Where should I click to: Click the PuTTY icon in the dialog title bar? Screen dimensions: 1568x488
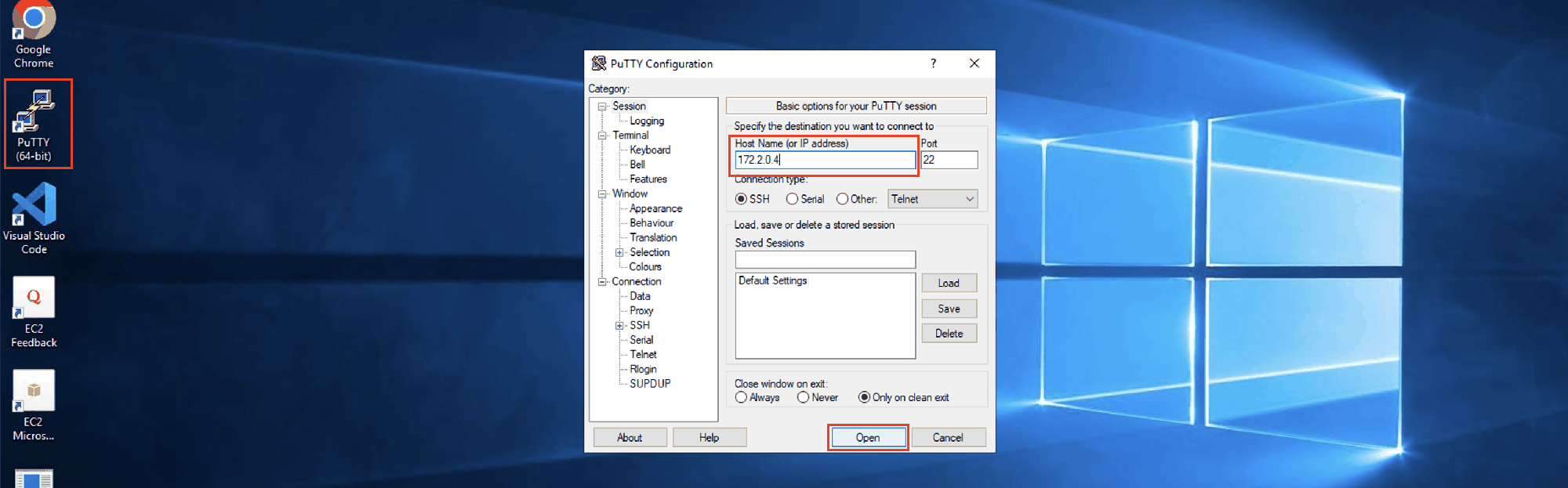click(599, 63)
